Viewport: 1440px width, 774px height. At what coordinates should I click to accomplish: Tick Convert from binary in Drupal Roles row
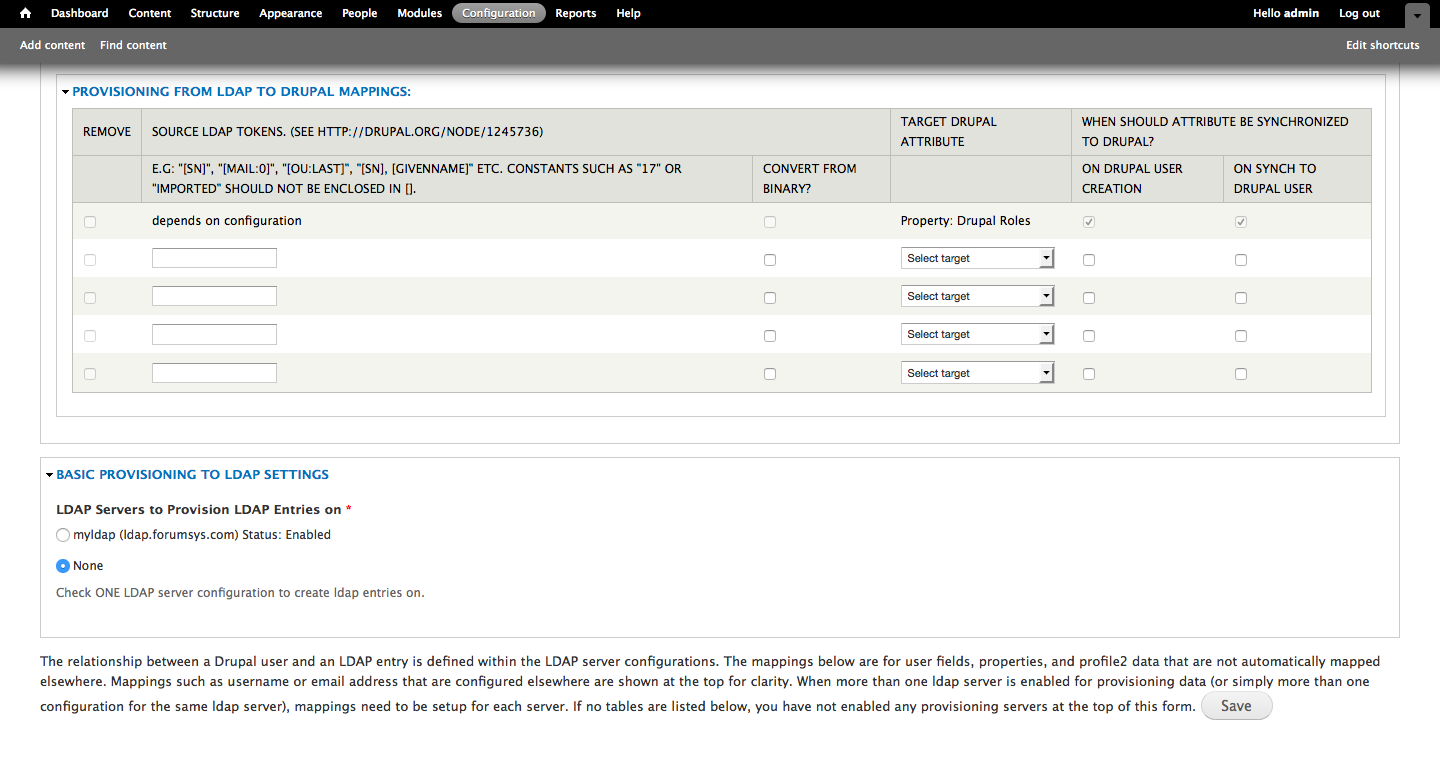pyautogui.click(x=769, y=222)
